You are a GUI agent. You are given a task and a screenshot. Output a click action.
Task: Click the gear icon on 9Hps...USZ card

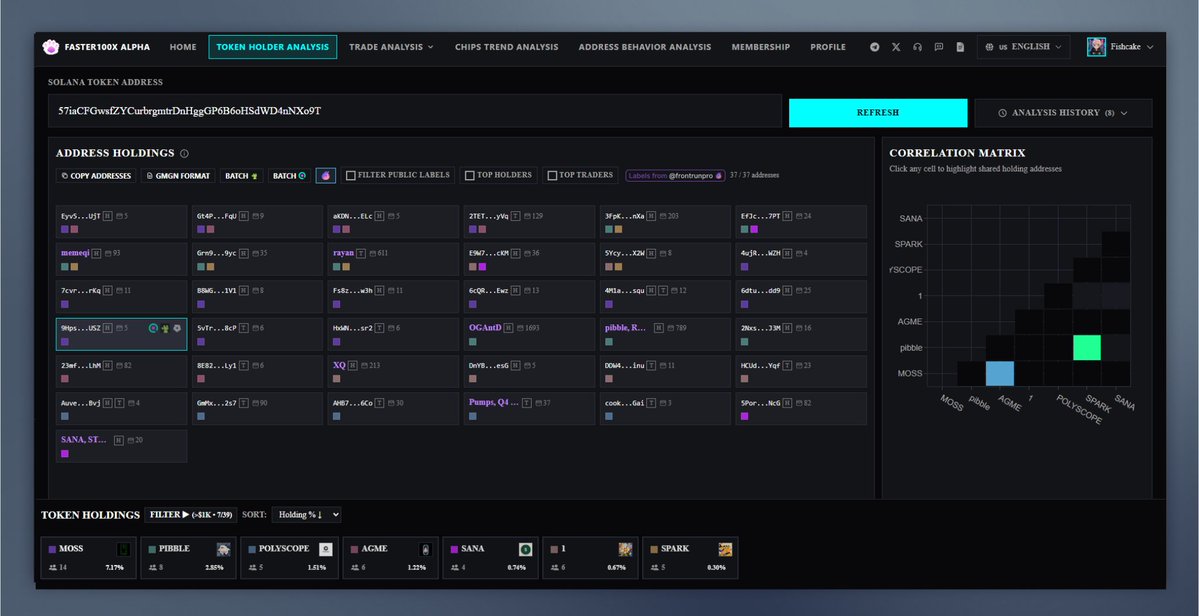pyautogui.click(x=177, y=328)
